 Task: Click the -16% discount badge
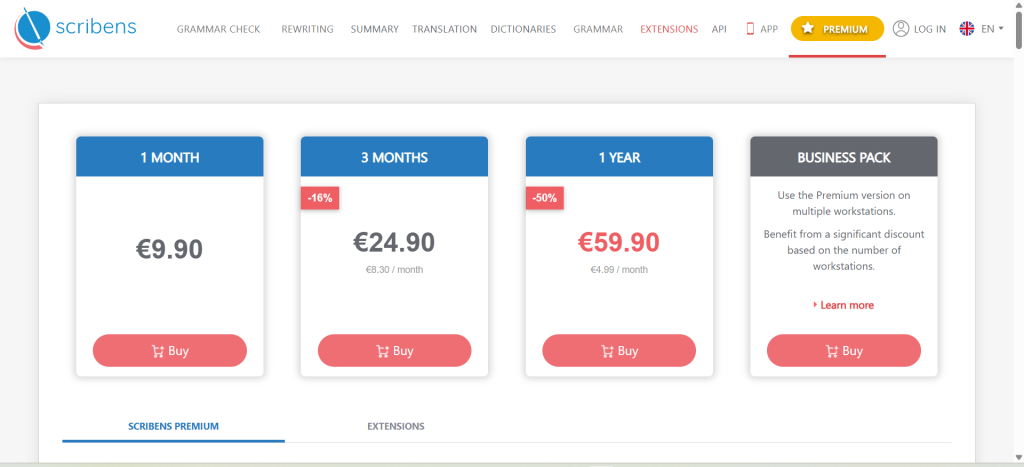(320, 199)
